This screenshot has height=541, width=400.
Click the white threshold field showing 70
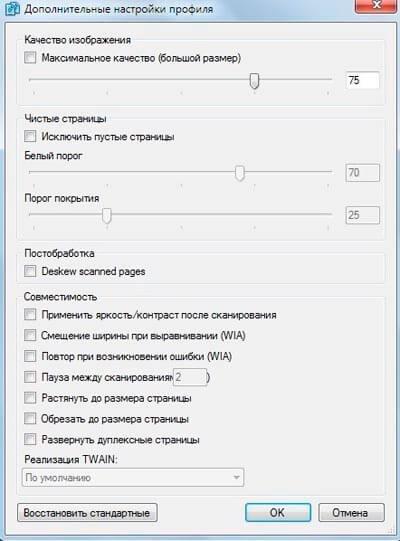click(x=362, y=173)
